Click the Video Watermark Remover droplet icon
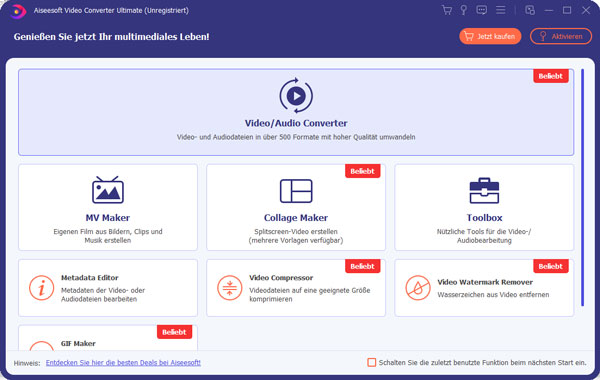Image resolution: width=600 pixels, height=380 pixels. click(418, 288)
